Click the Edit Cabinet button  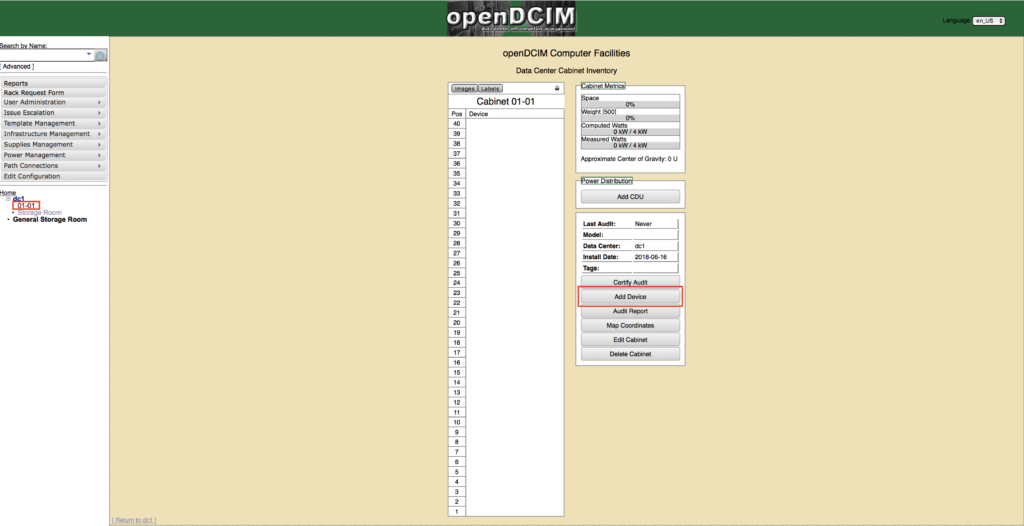[630, 340]
